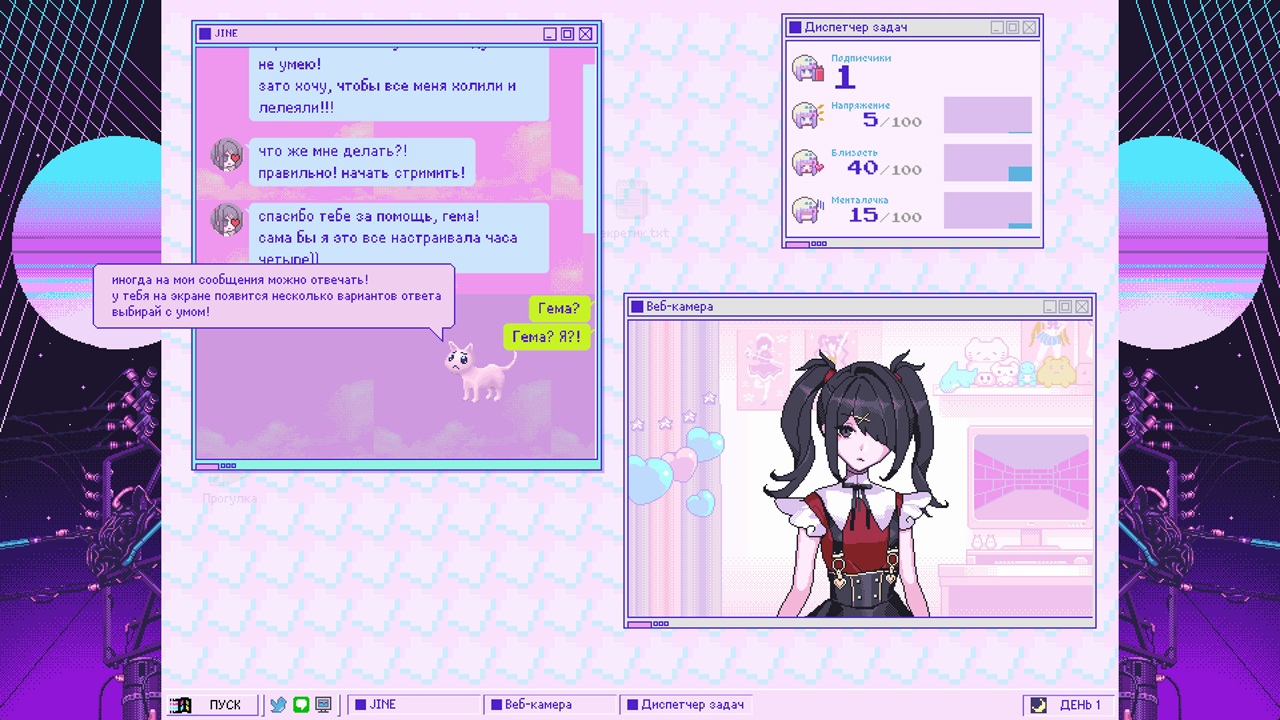Click the Менталочка mental state icon
Viewport: 1280px width, 720px height.
(807, 210)
